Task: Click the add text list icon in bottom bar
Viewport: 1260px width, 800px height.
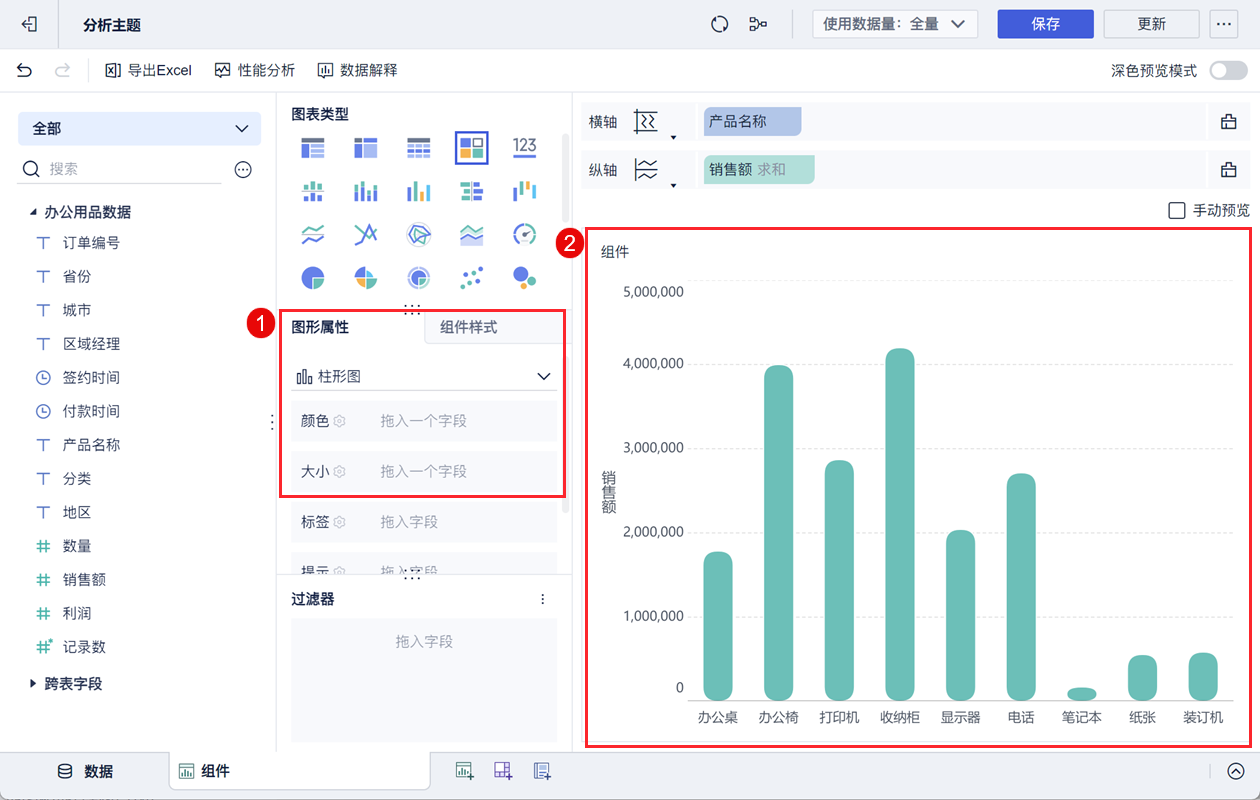Action: (x=542, y=771)
